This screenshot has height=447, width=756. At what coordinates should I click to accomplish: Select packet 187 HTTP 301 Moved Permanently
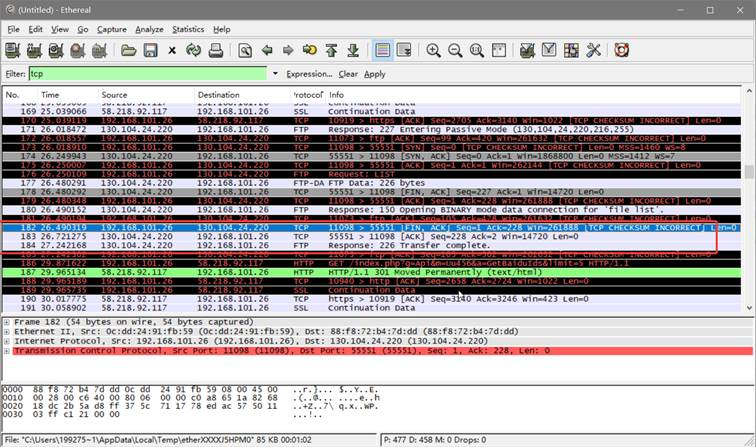pyautogui.click(x=372, y=272)
